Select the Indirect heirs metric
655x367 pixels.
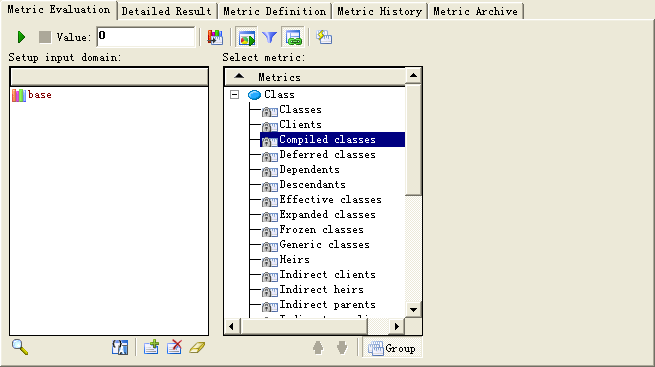click(x=322, y=290)
